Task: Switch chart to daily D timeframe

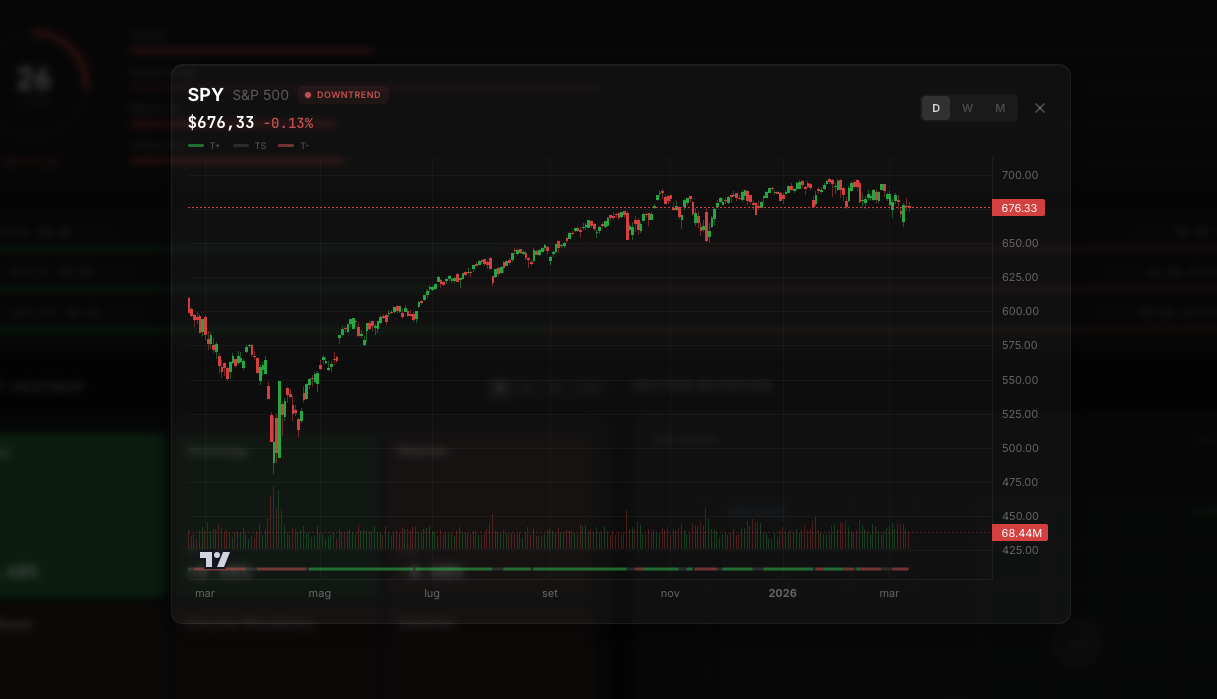Action: [x=936, y=108]
